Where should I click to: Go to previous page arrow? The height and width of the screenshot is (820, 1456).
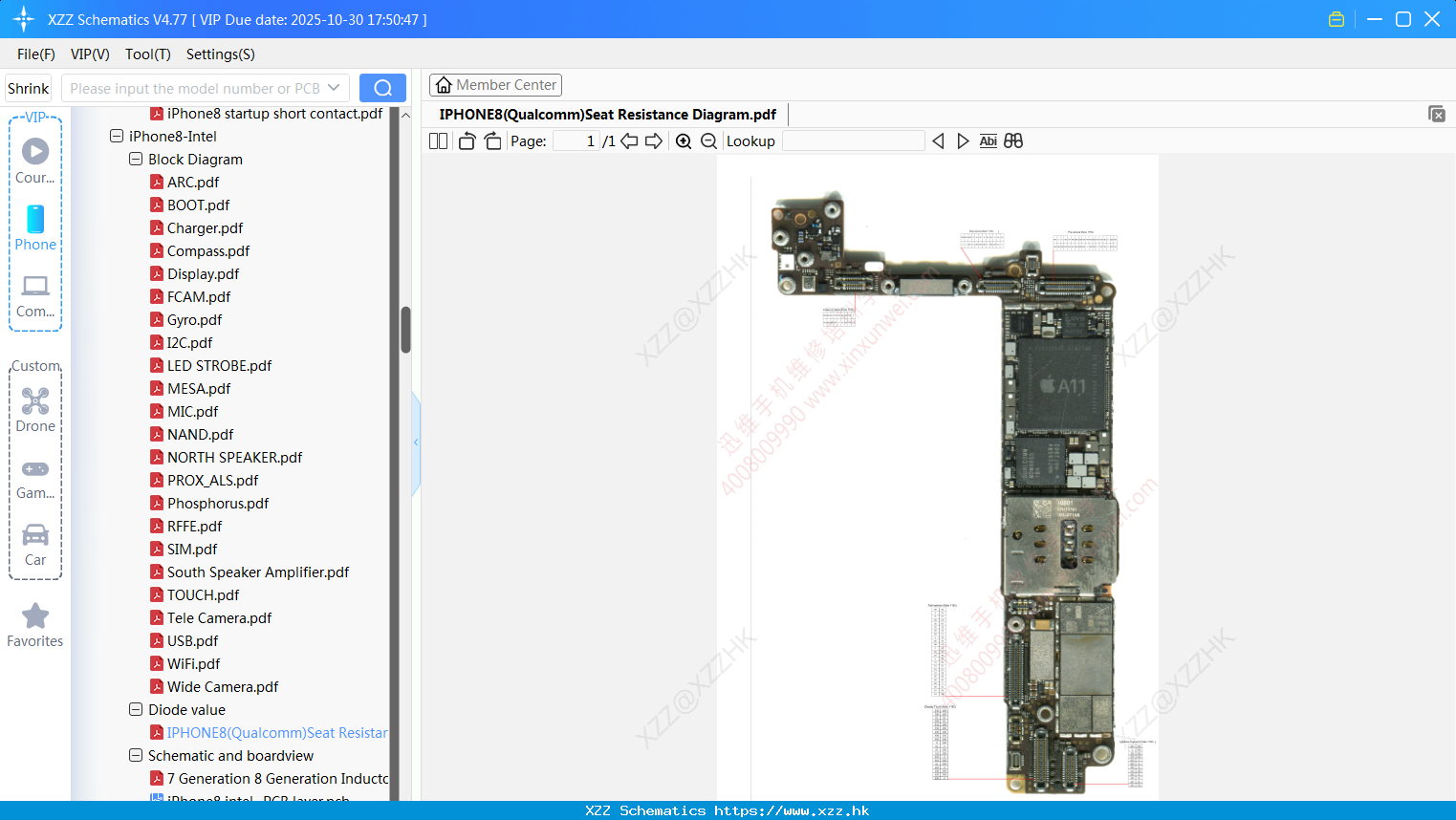tap(629, 141)
